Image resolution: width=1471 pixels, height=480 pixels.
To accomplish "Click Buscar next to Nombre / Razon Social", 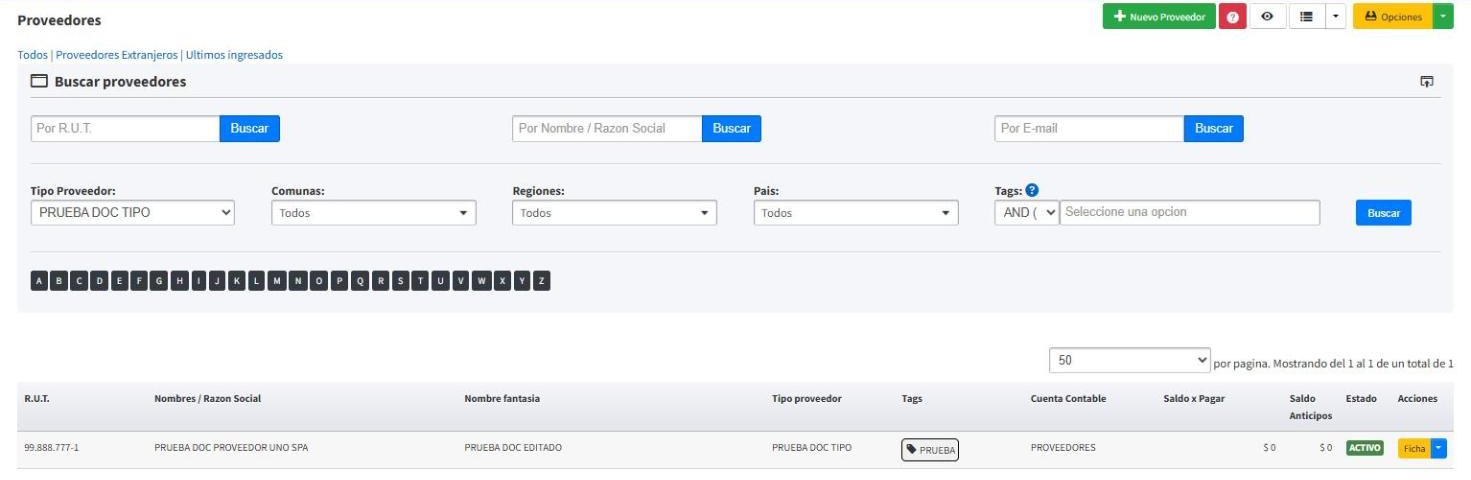I will tap(732, 128).
